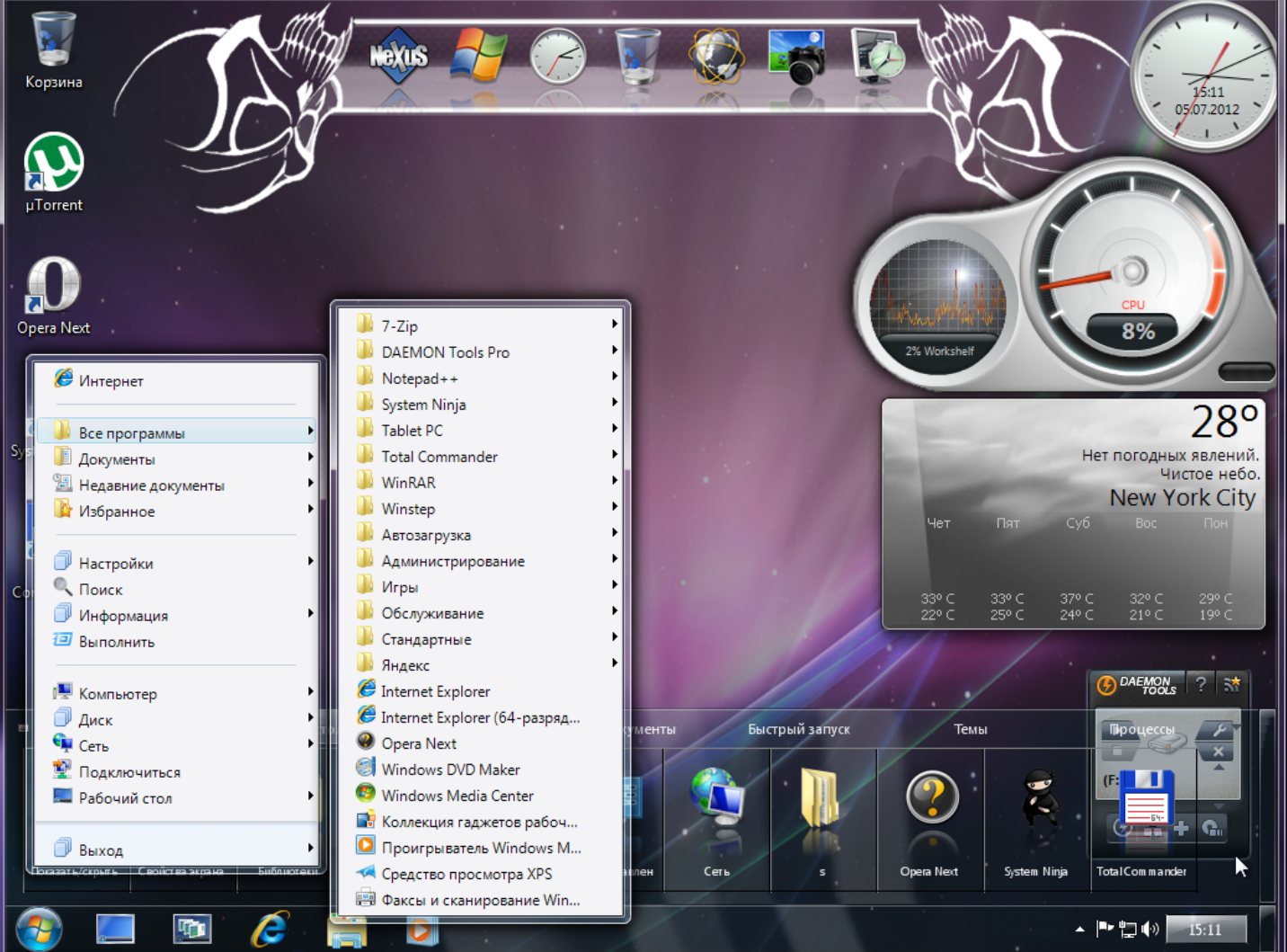
Task: Click the DAEMON Tools gadget help question mark
Action: pyautogui.click(x=1201, y=684)
